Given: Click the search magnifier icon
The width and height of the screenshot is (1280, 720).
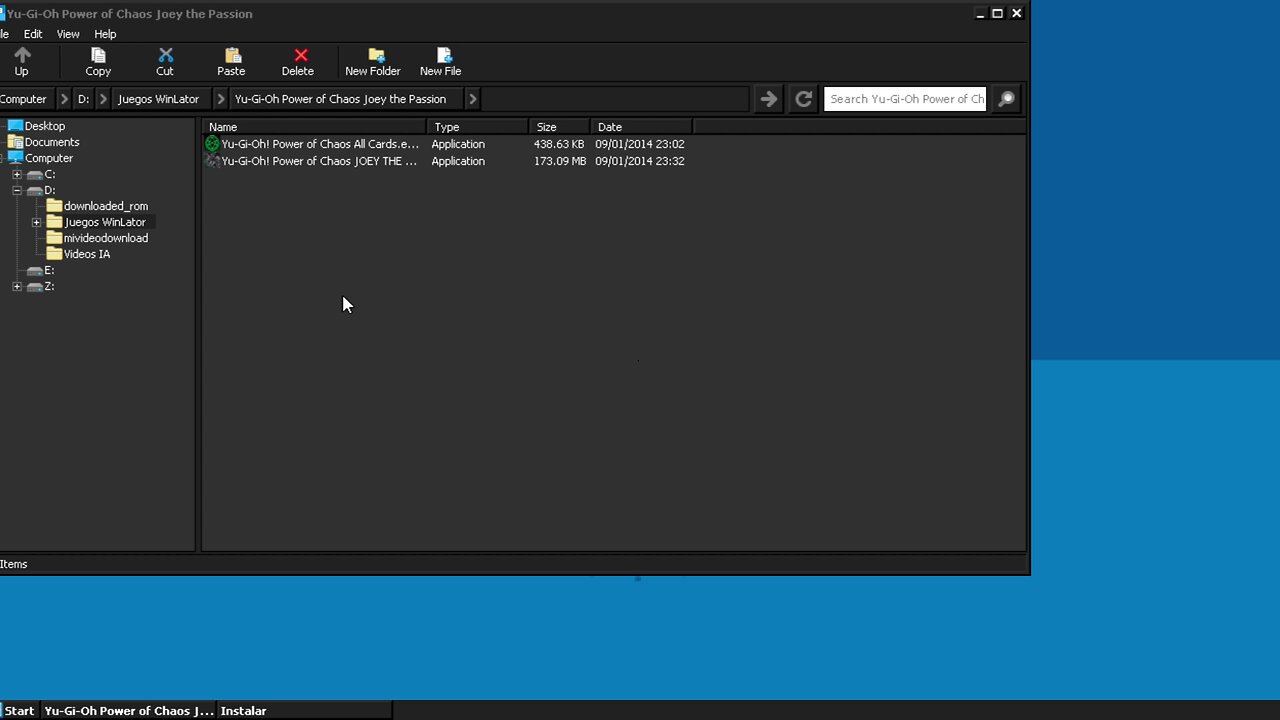Looking at the screenshot, I should click(1007, 99).
